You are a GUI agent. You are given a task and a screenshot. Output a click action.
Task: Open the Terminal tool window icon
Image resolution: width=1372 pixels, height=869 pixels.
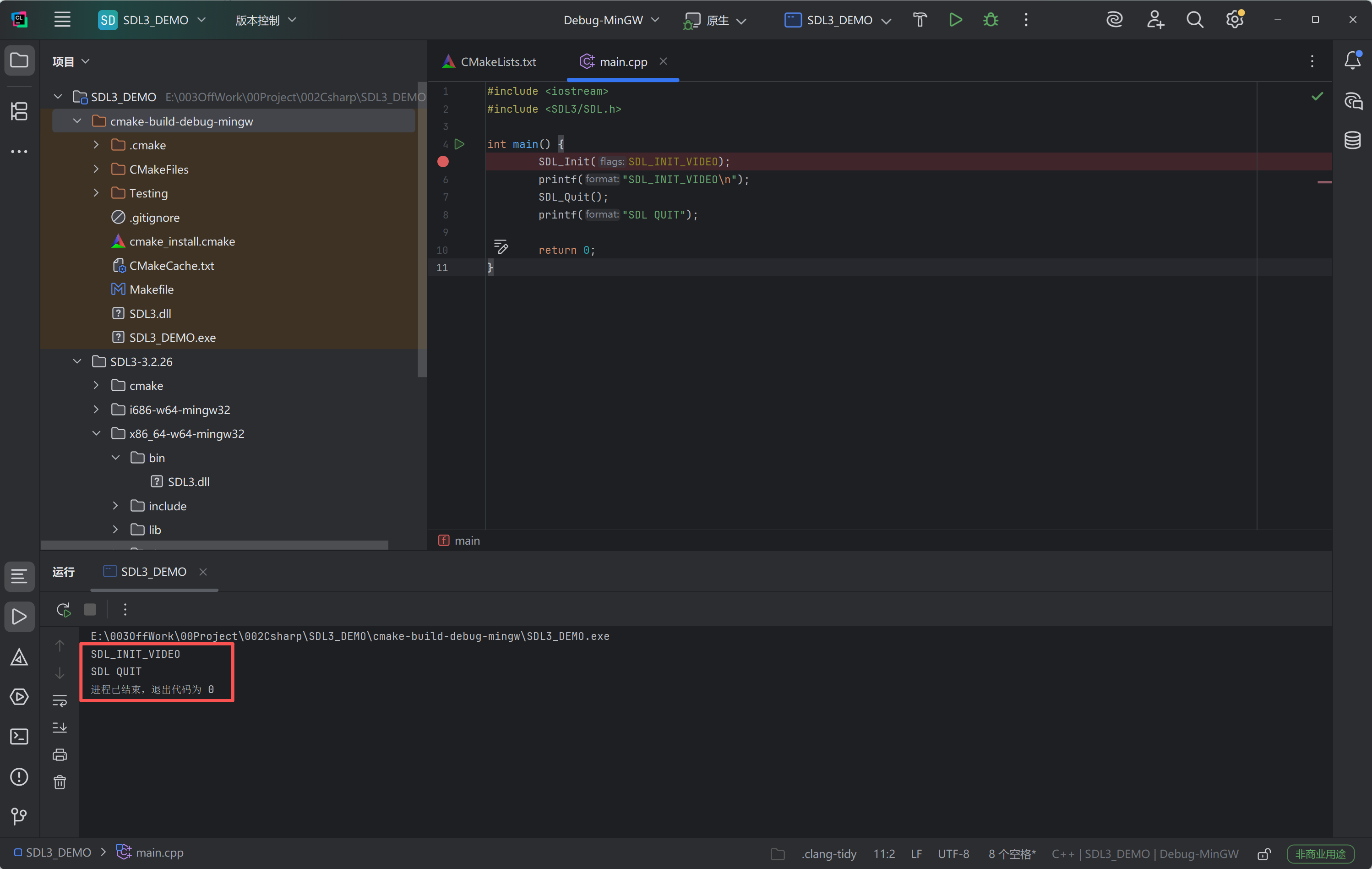click(19, 737)
